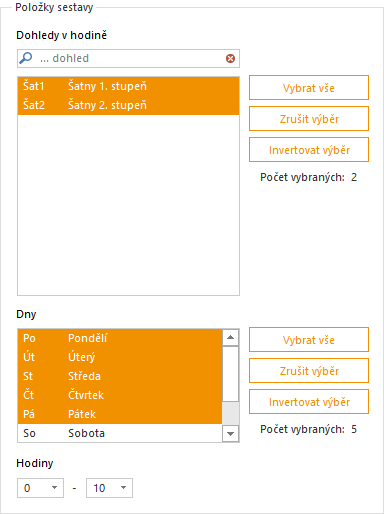Select the Šat1 Šatny 1. stupeň row

pyautogui.click(x=128, y=86)
